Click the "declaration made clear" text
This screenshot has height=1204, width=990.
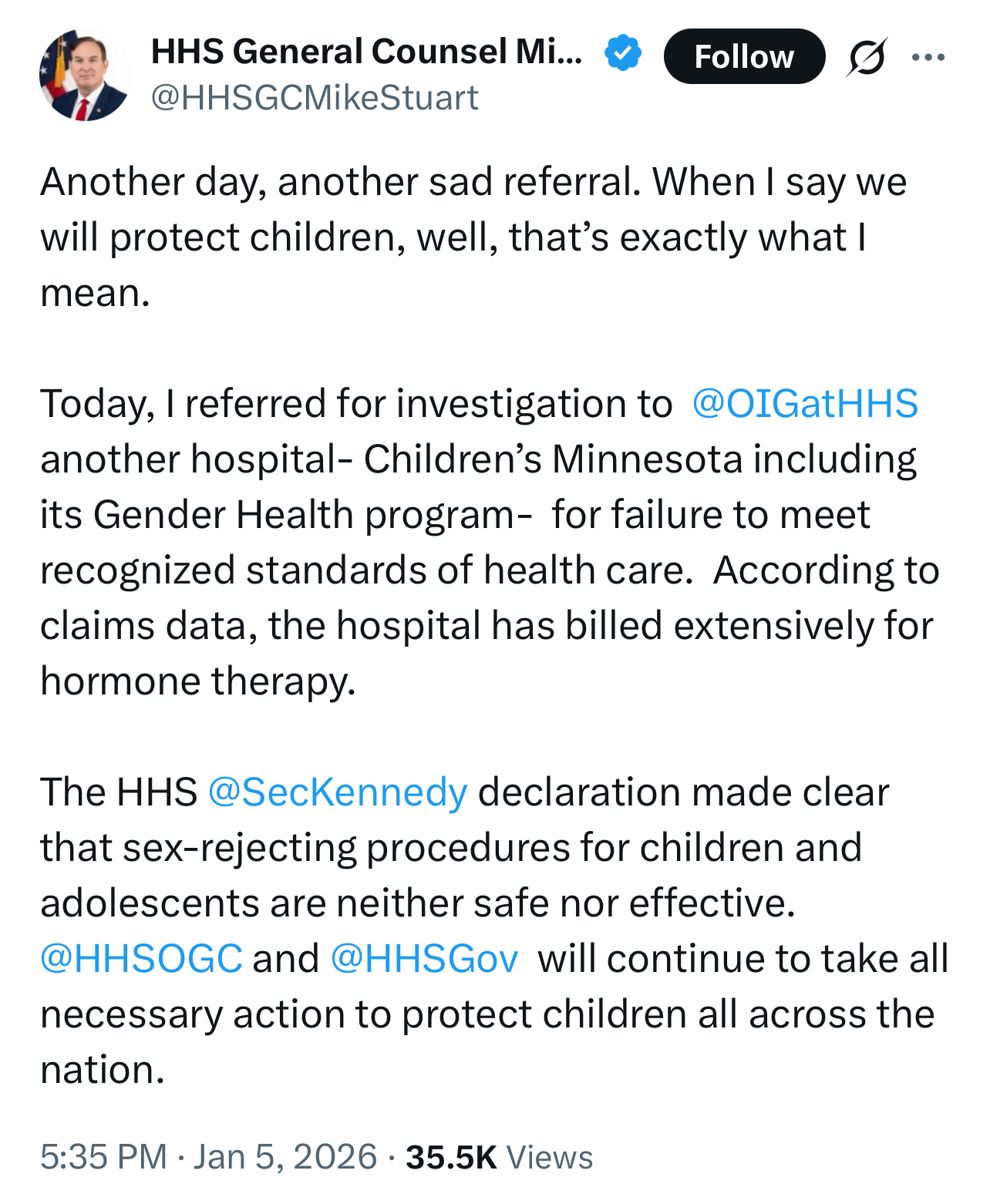coord(683,792)
